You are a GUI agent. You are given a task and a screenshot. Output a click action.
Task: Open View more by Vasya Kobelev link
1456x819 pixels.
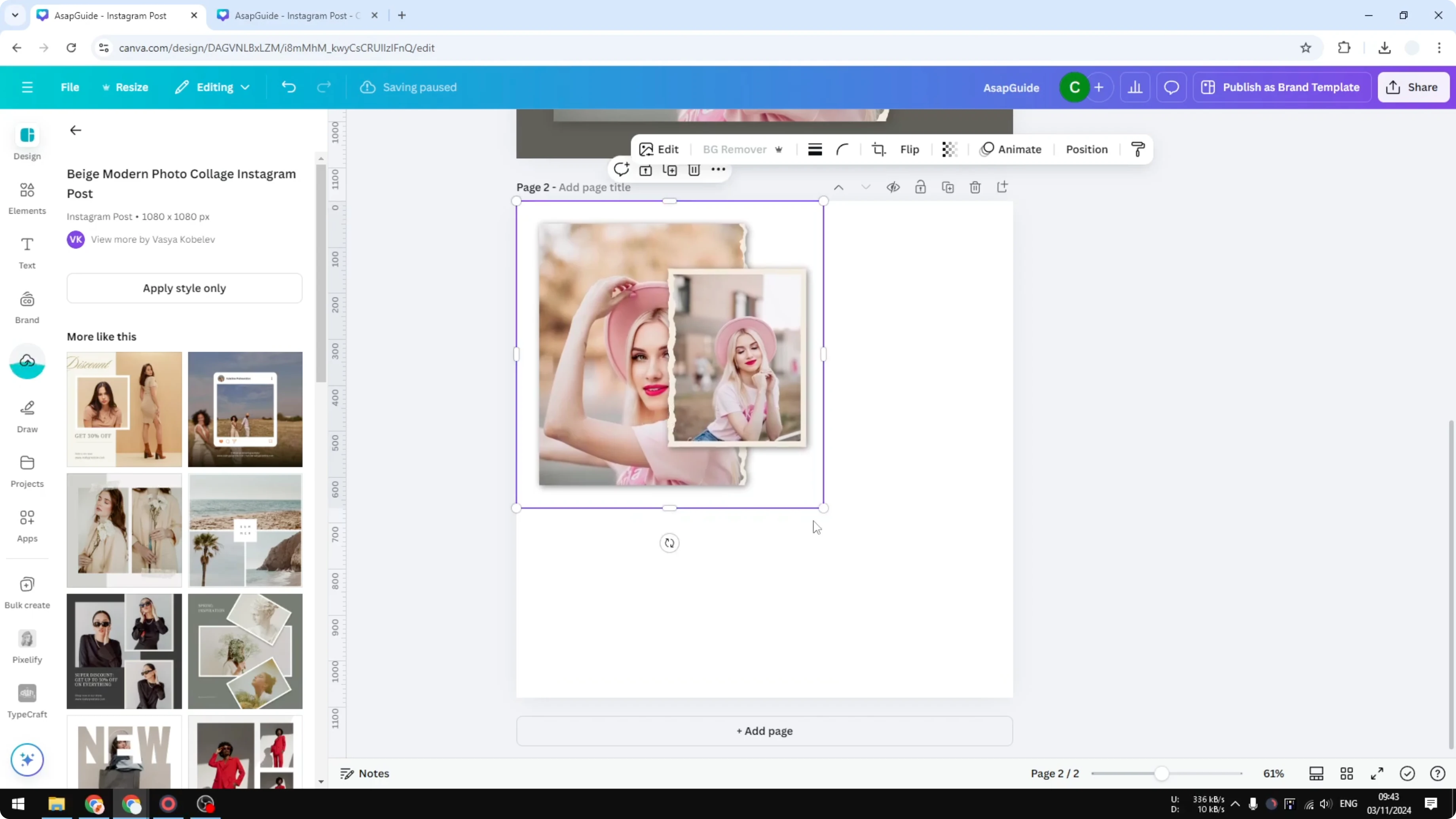click(153, 239)
